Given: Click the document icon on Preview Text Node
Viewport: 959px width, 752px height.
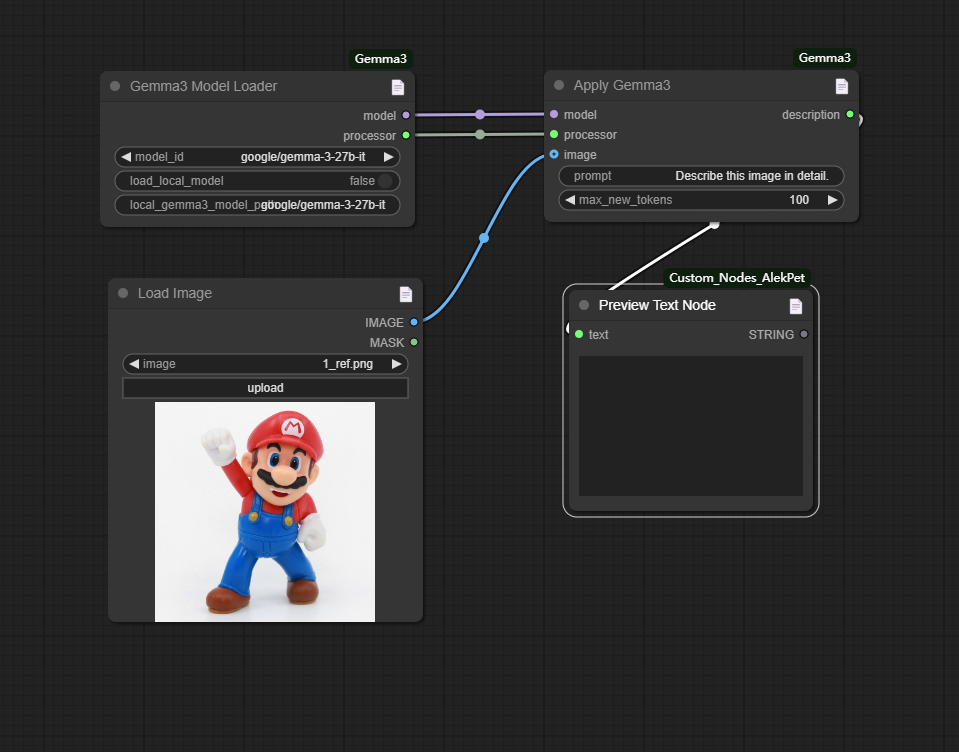Looking at the screenshot, I should tap(795, 306).
